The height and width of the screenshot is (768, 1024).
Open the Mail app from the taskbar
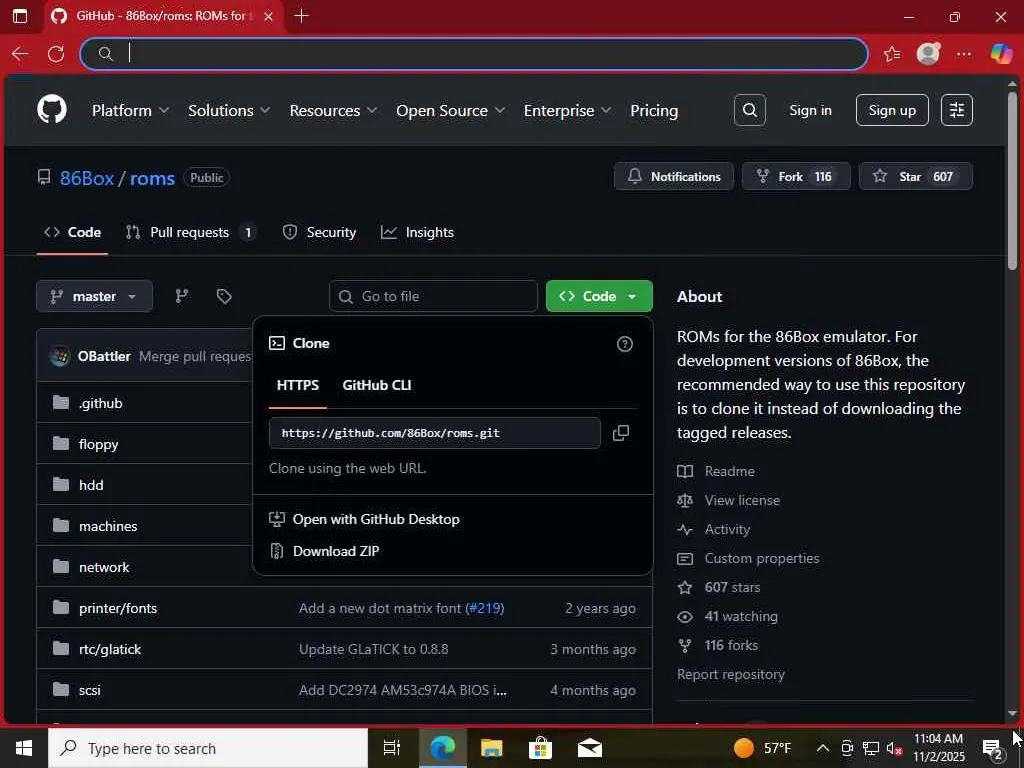590,748
